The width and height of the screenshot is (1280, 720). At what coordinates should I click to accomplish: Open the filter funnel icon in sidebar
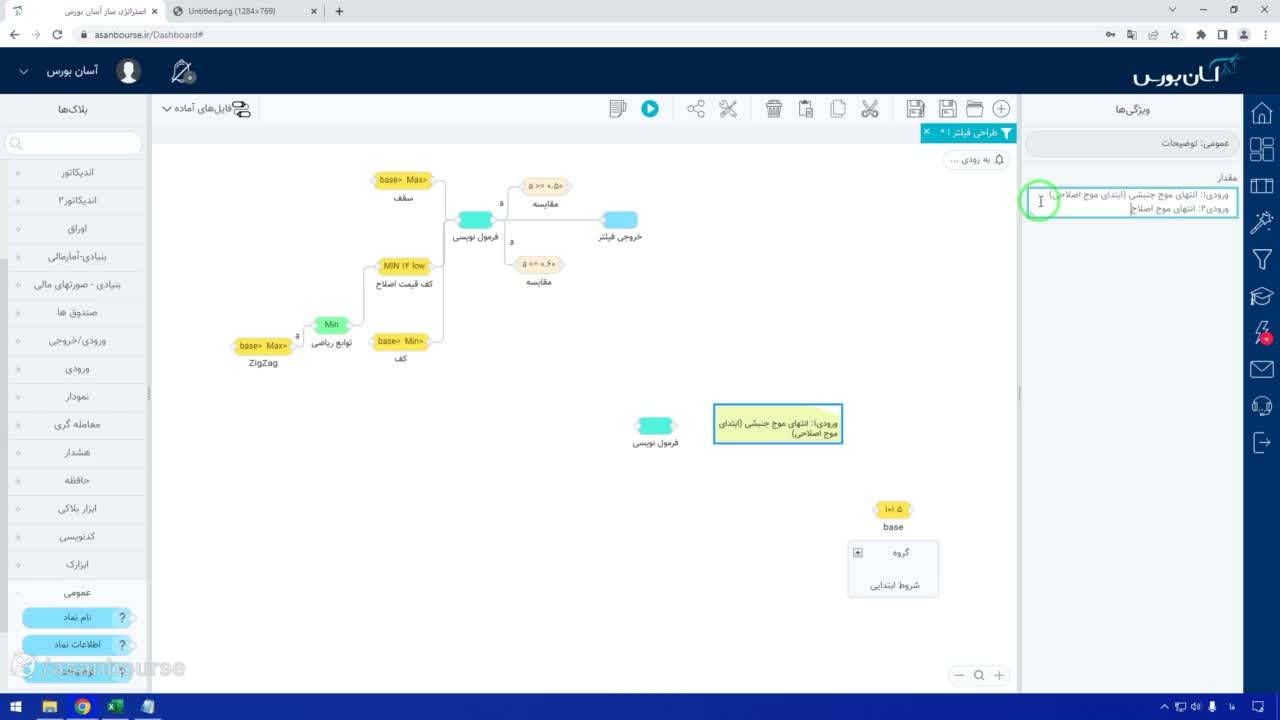(x=1262, y=260)
